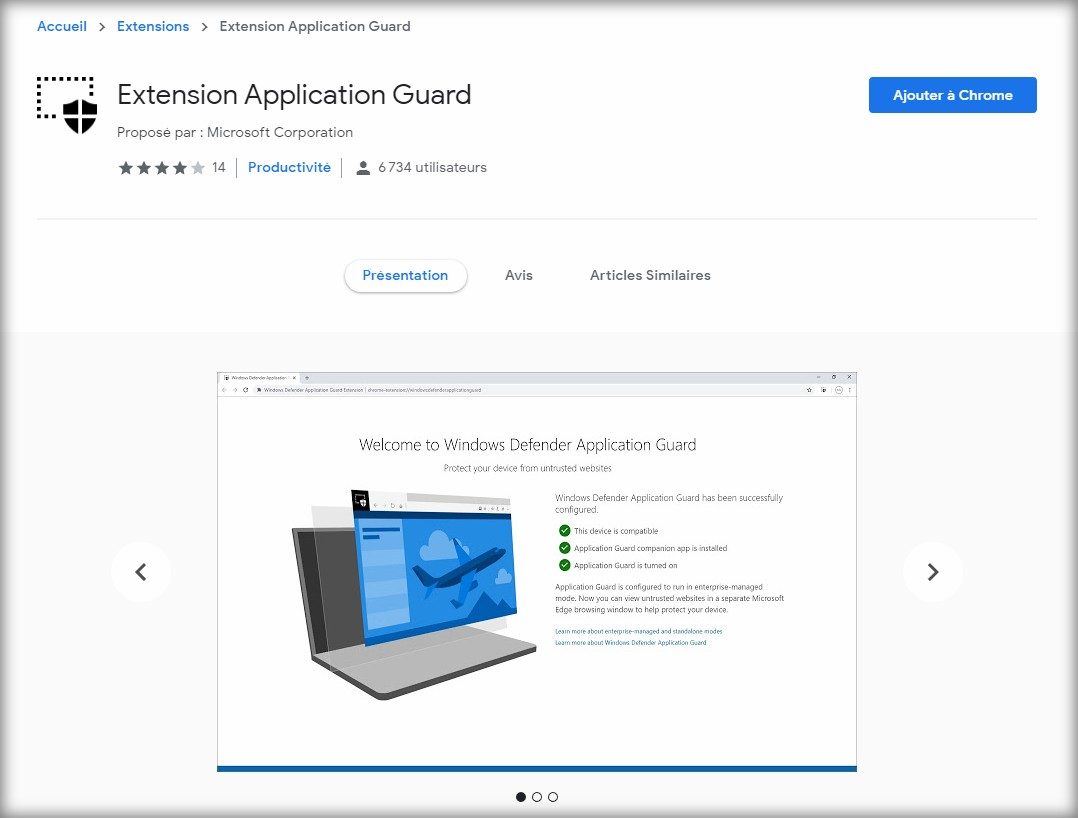Click the 'companion app is installed' green checkmark
The width and height of the screenshot is (1078, 818).
click(x=564, y=548)
